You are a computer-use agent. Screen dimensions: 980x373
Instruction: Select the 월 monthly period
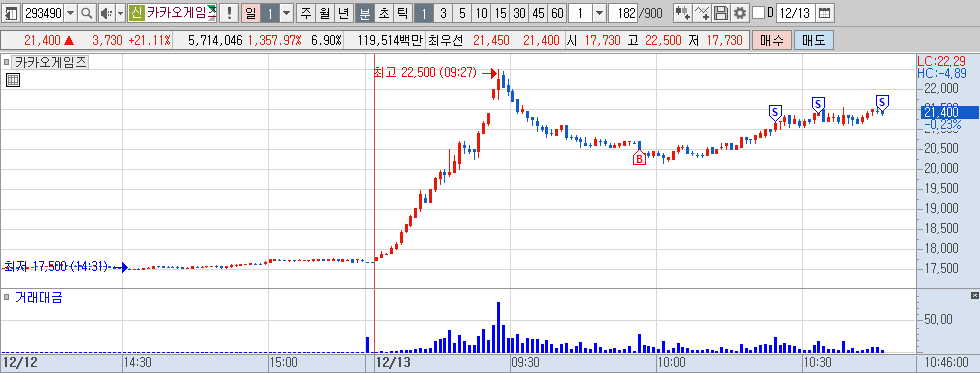324,12
